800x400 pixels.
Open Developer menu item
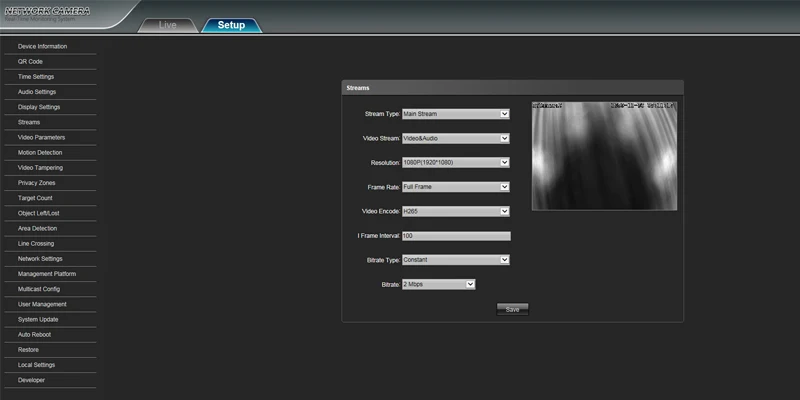(31, 380)
